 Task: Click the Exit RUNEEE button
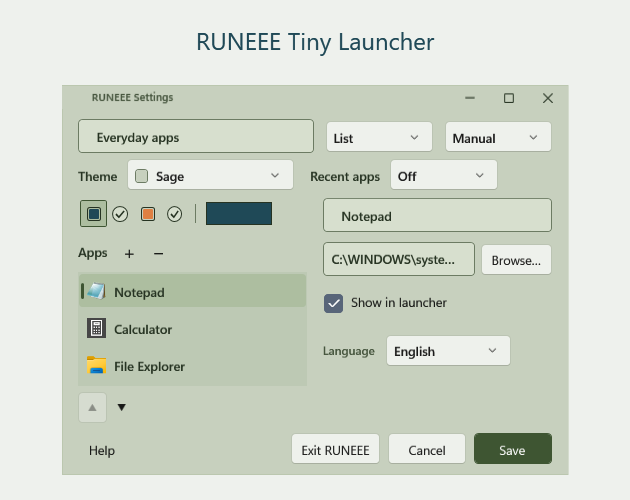[335, 449]
